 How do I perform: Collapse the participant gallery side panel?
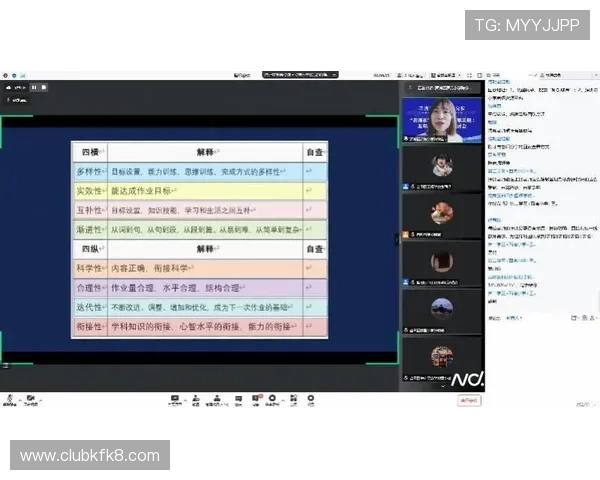[397, 239]
